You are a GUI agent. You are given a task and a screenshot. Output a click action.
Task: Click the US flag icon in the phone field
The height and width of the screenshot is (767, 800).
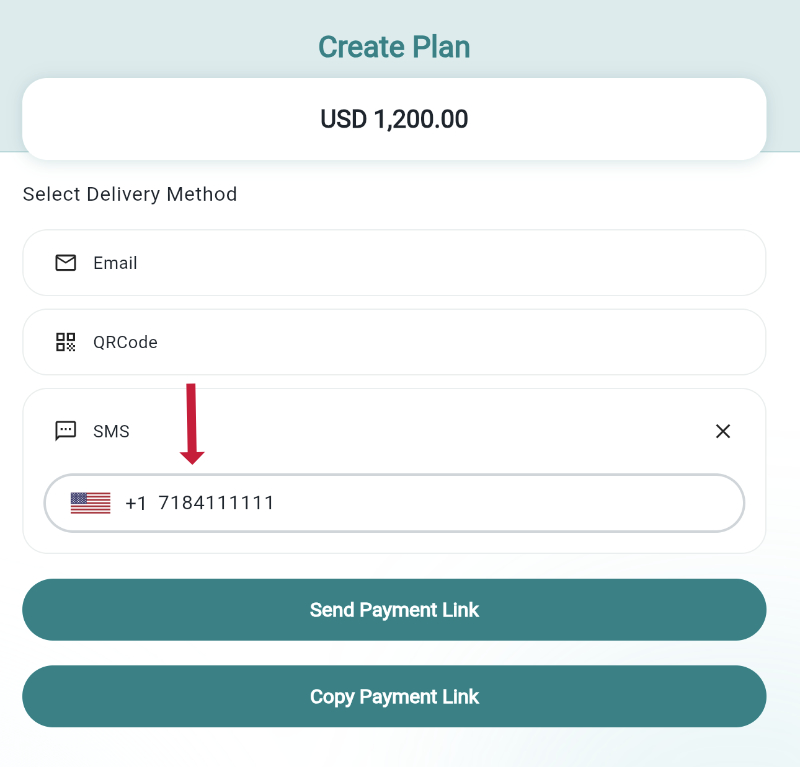[89, 503]
